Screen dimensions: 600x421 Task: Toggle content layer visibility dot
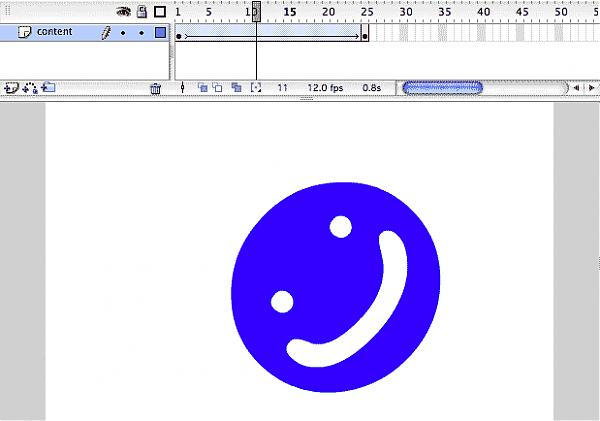click(x=124, y=33)
